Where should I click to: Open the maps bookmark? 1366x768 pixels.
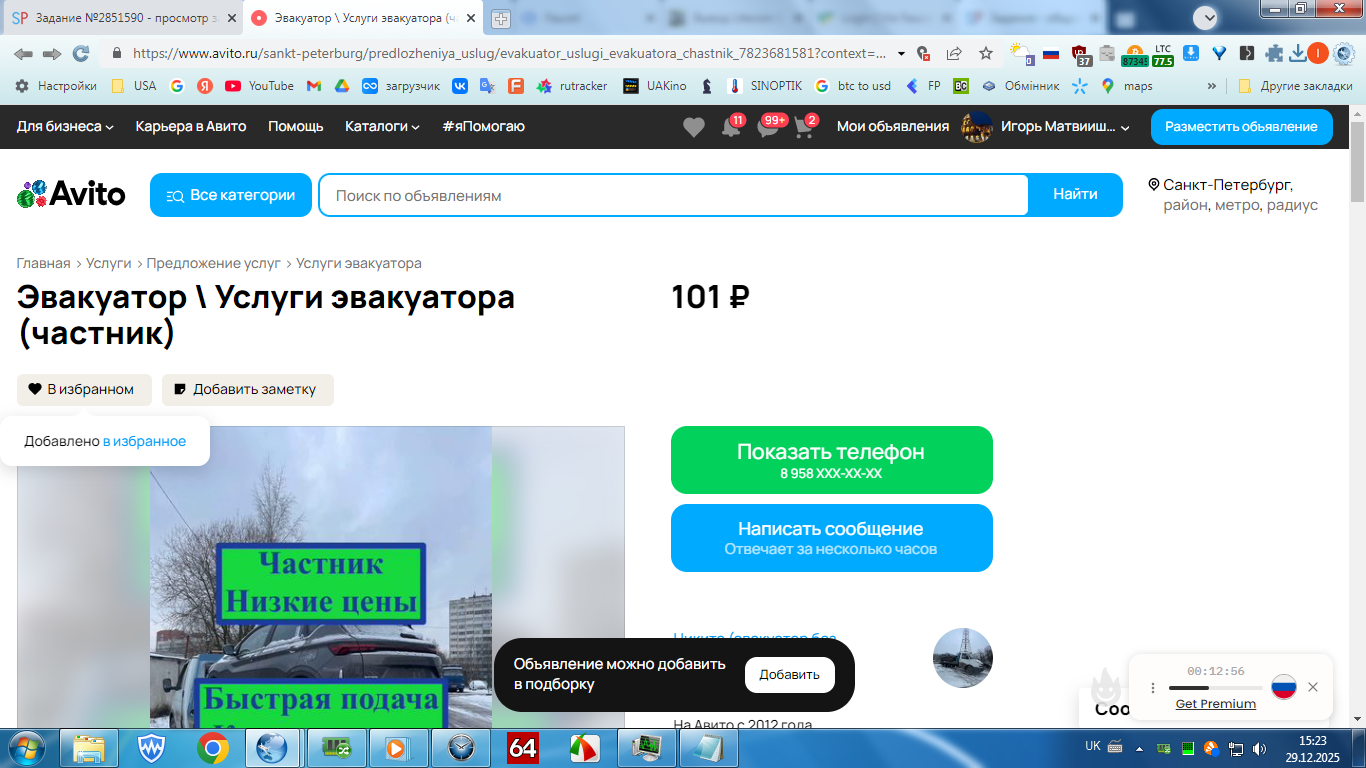click(x=1126, y=86)
